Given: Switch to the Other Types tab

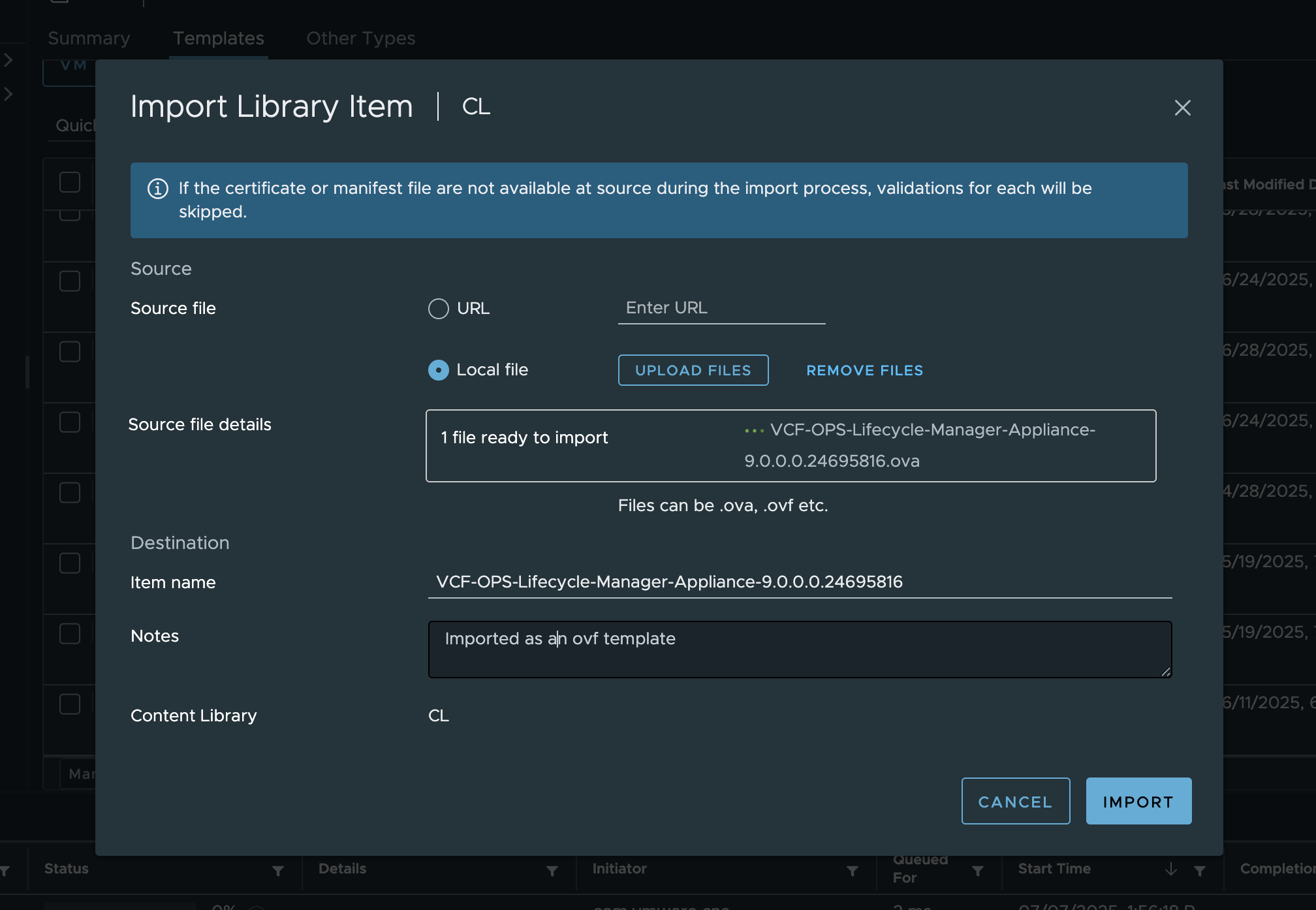Looking at the screenshot, I should click(x=360, y=39).
